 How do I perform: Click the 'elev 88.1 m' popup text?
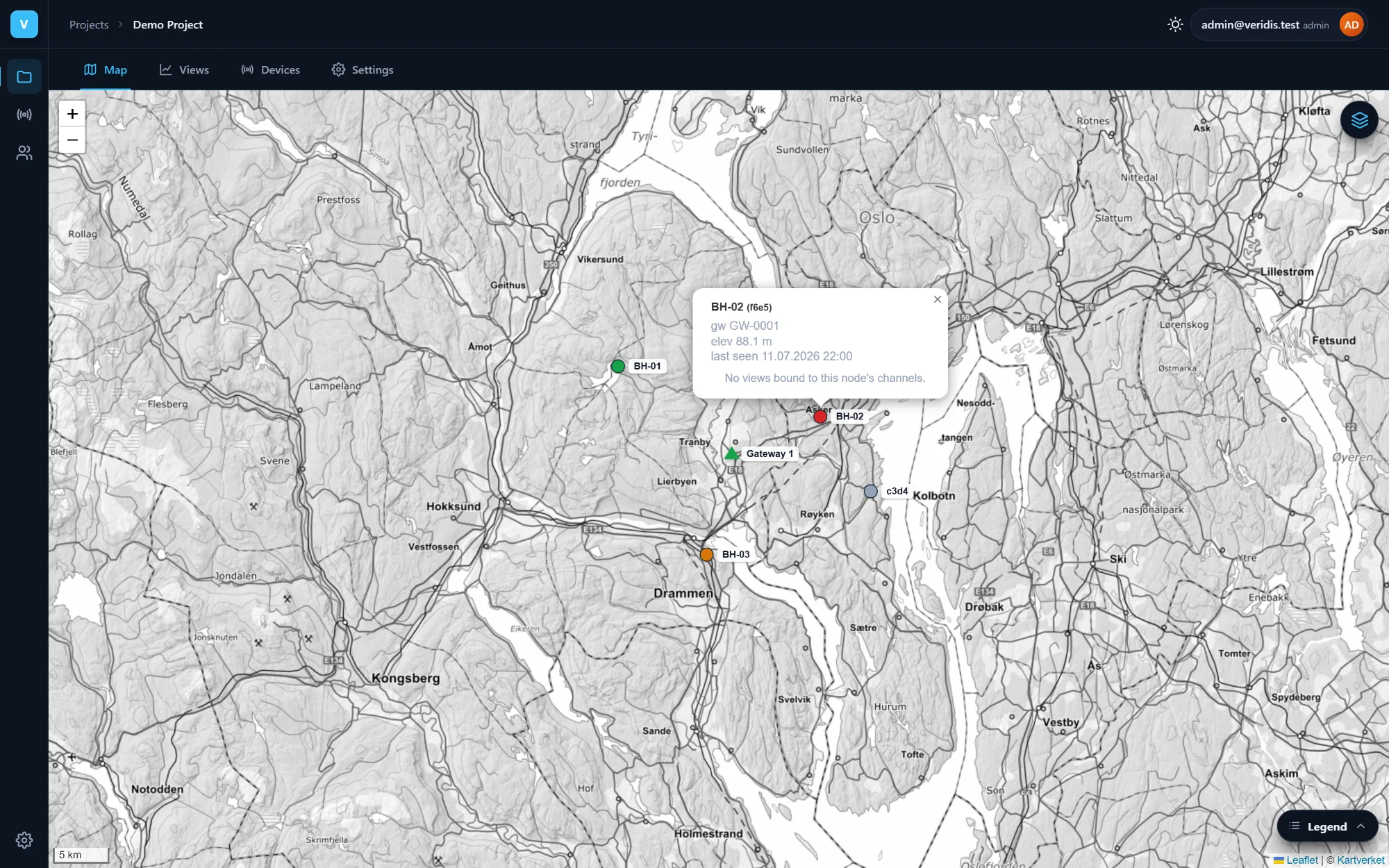(741, 341)
